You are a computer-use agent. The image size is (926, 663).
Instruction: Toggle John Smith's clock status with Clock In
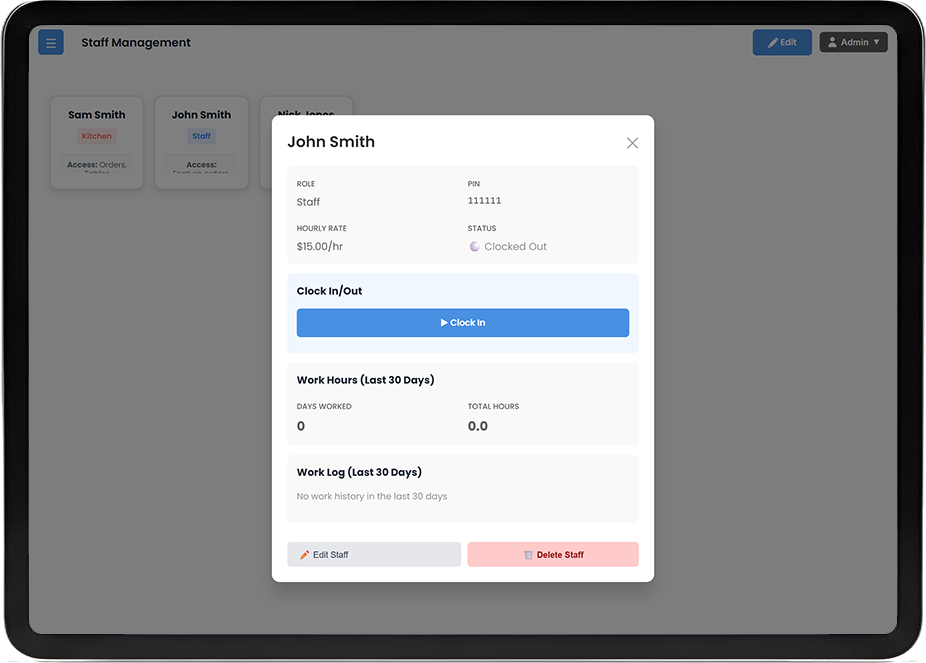pyautogui.click(x=462, y=322)
